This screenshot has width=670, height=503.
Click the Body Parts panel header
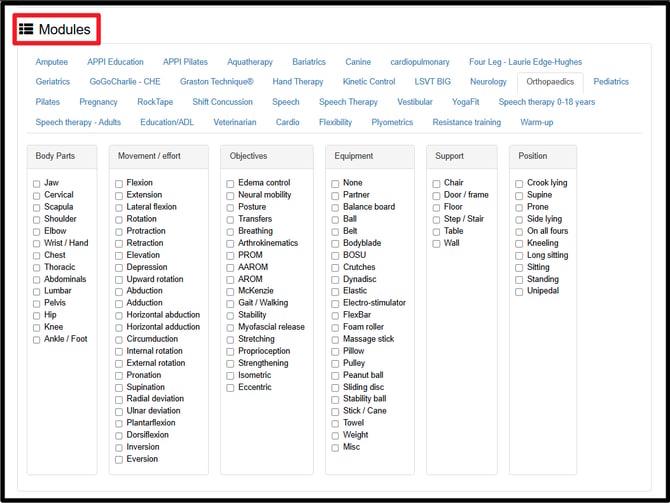(62, 156)
